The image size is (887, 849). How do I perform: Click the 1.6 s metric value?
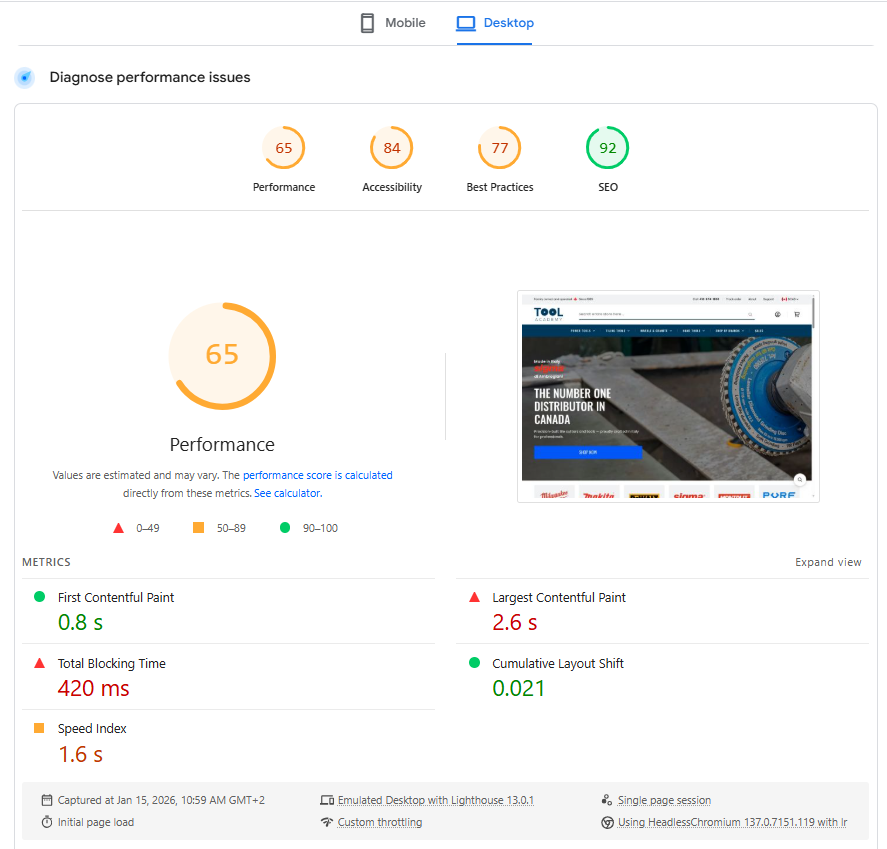tap(80, 755)
